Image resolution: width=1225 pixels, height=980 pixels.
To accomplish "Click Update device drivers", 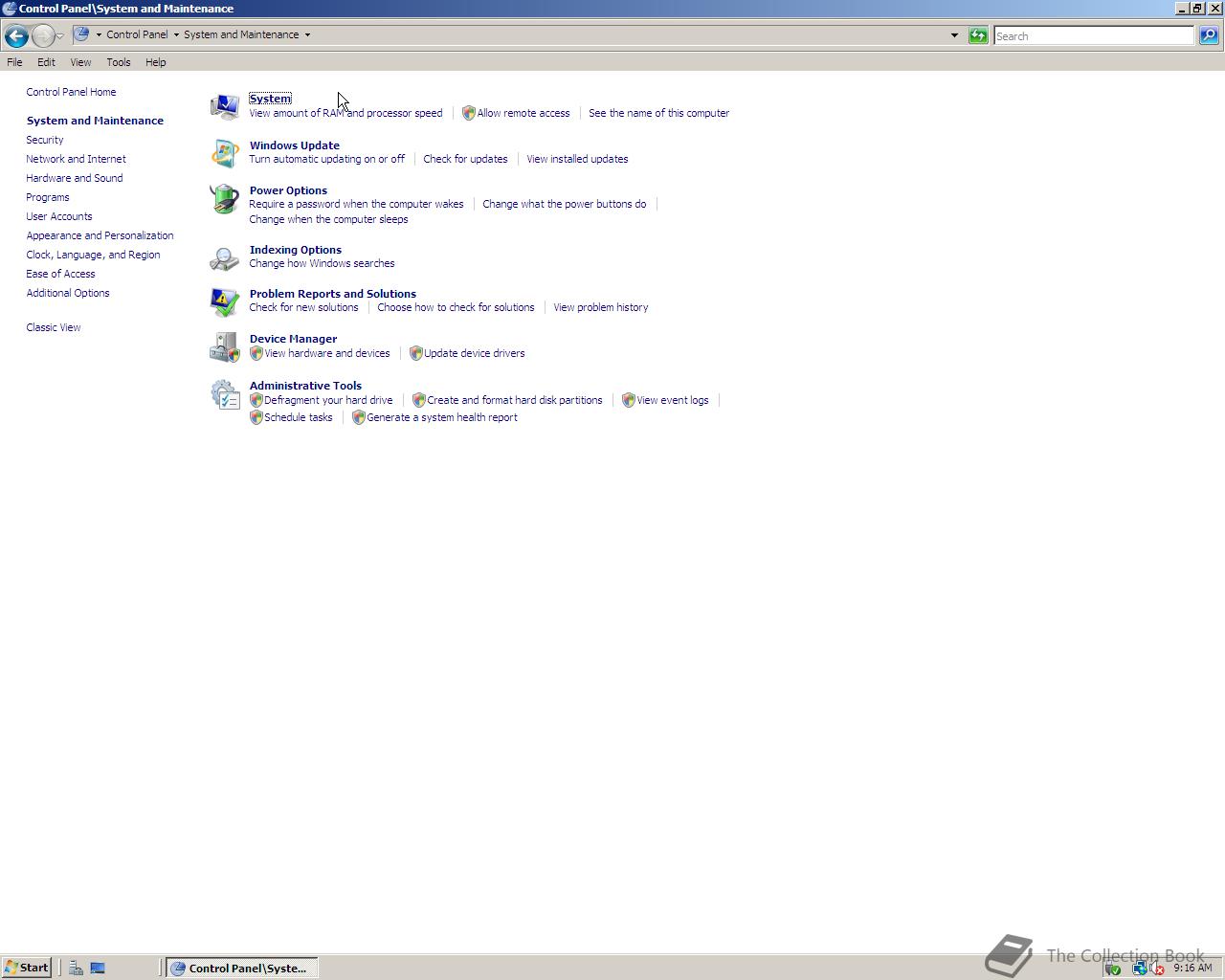I will click(475, 353).
